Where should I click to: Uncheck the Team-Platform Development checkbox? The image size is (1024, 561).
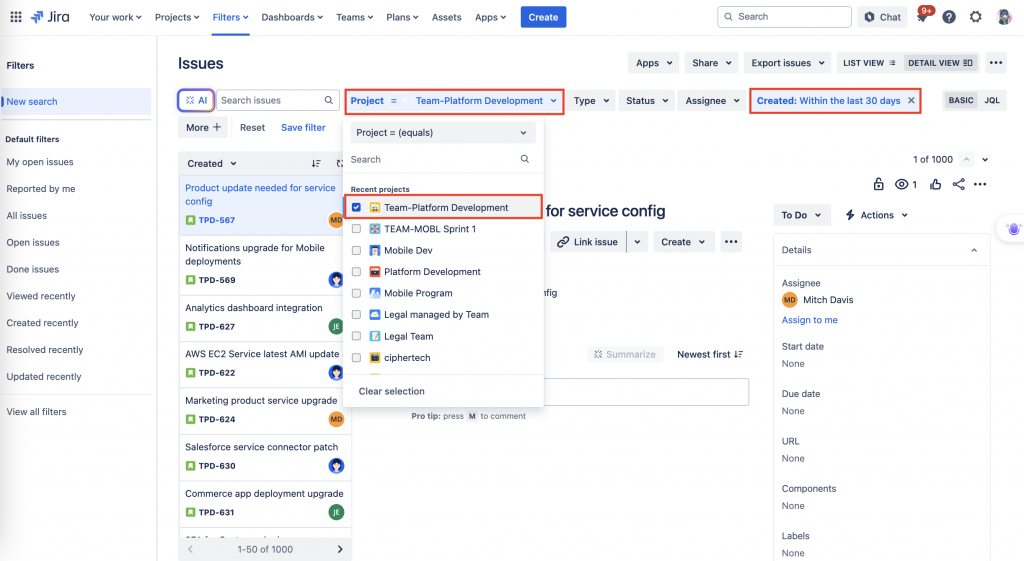[356, 207]
